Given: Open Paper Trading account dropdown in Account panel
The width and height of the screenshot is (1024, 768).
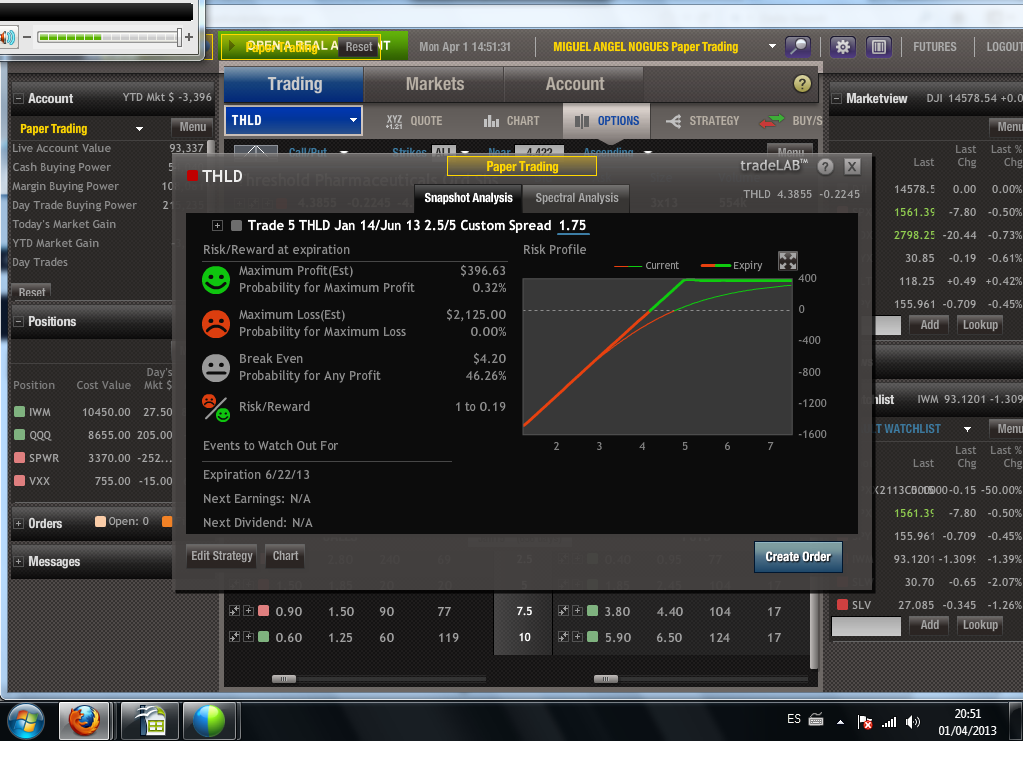Looking at the screenshot, I should pyautogui.click(x=139, y=129).
